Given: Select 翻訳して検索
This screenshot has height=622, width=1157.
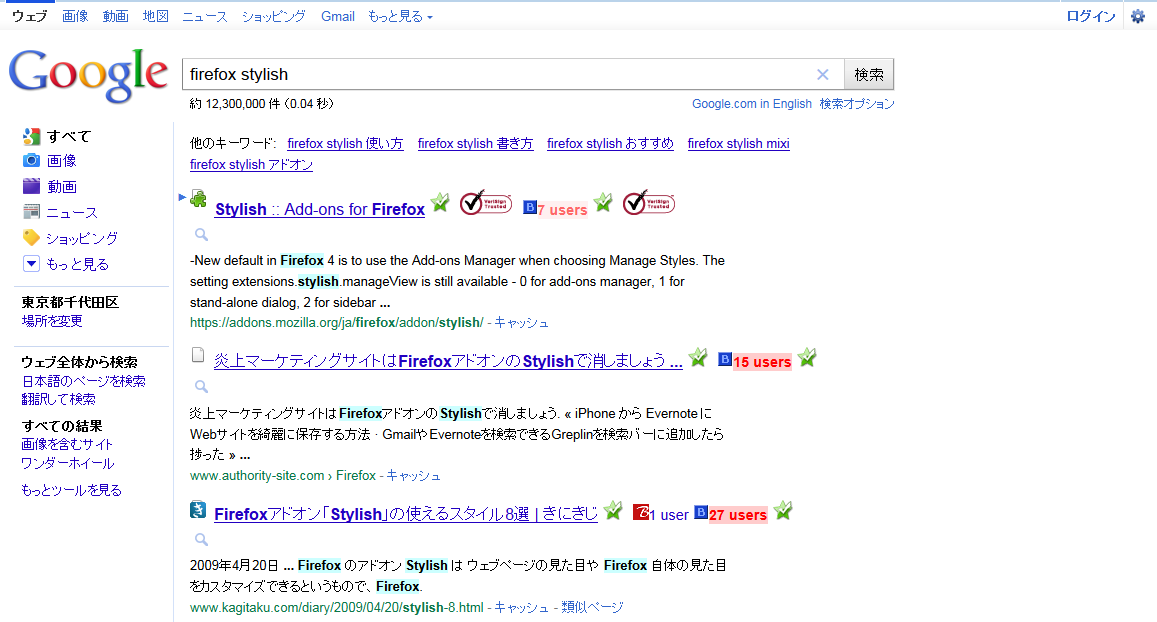Looking at the screenshot, I should tap(58, 399).
